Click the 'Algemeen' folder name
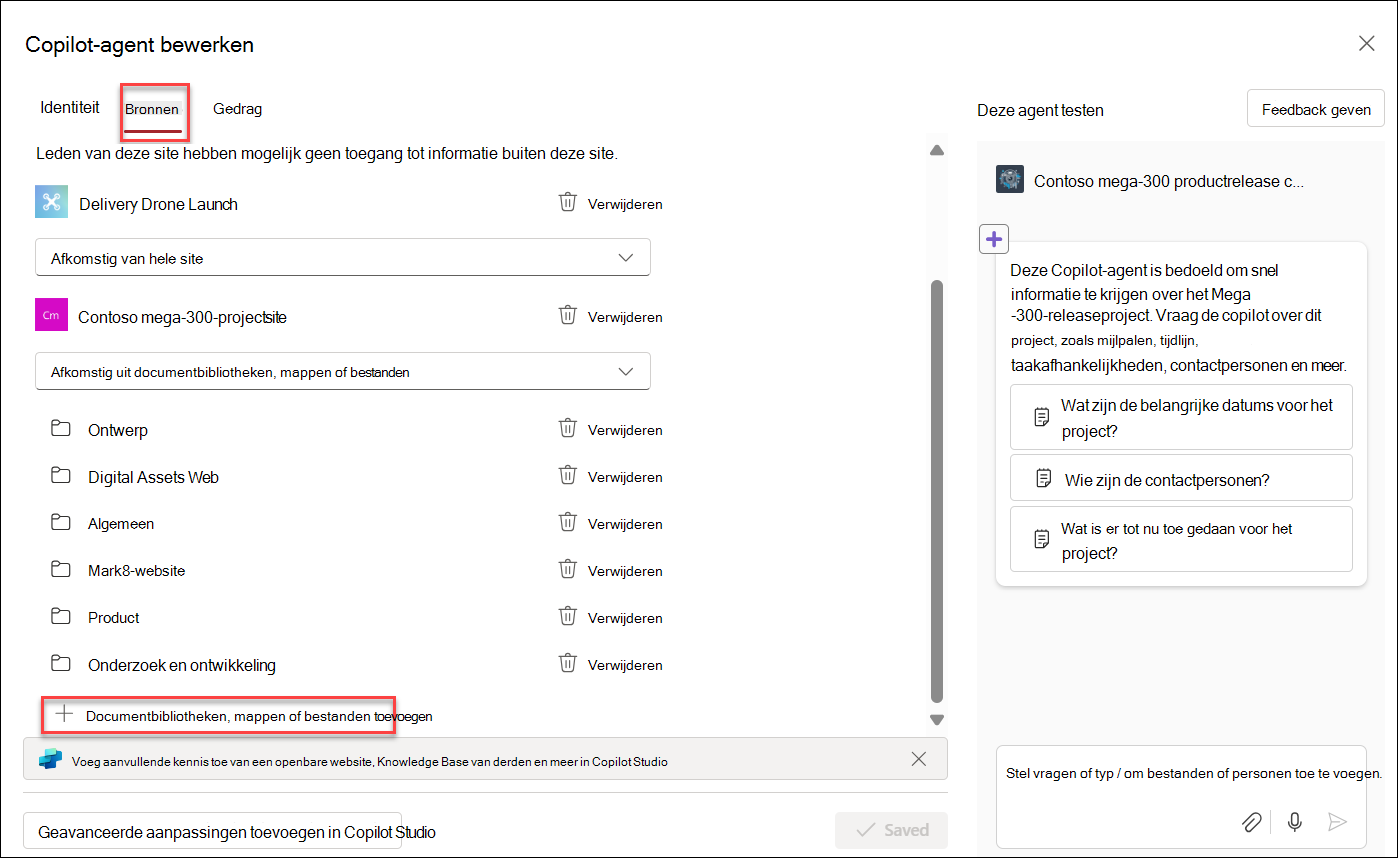This screenshot has width=1398, height=858. point(121,523)
